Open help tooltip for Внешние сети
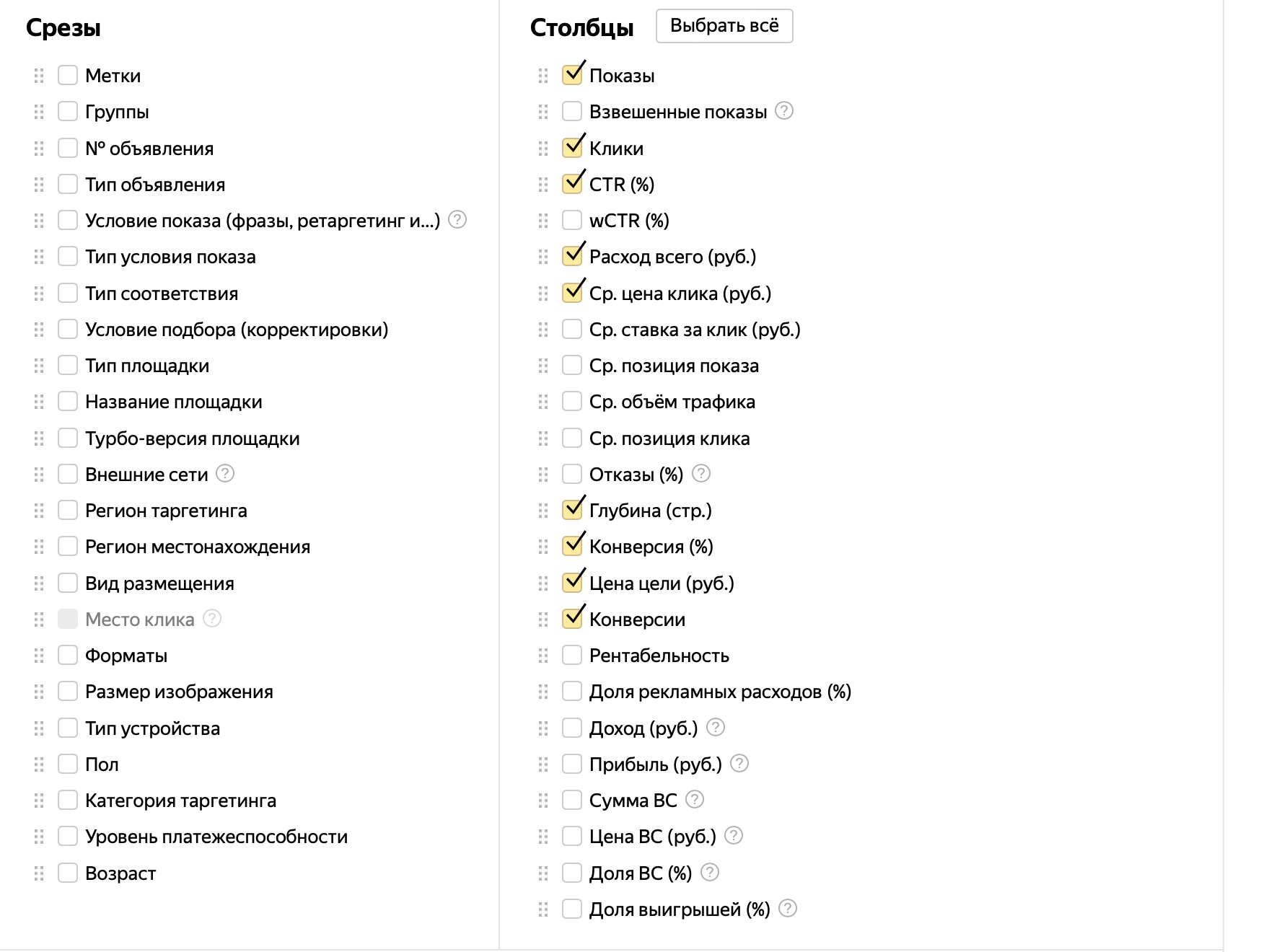 [225, 474]
